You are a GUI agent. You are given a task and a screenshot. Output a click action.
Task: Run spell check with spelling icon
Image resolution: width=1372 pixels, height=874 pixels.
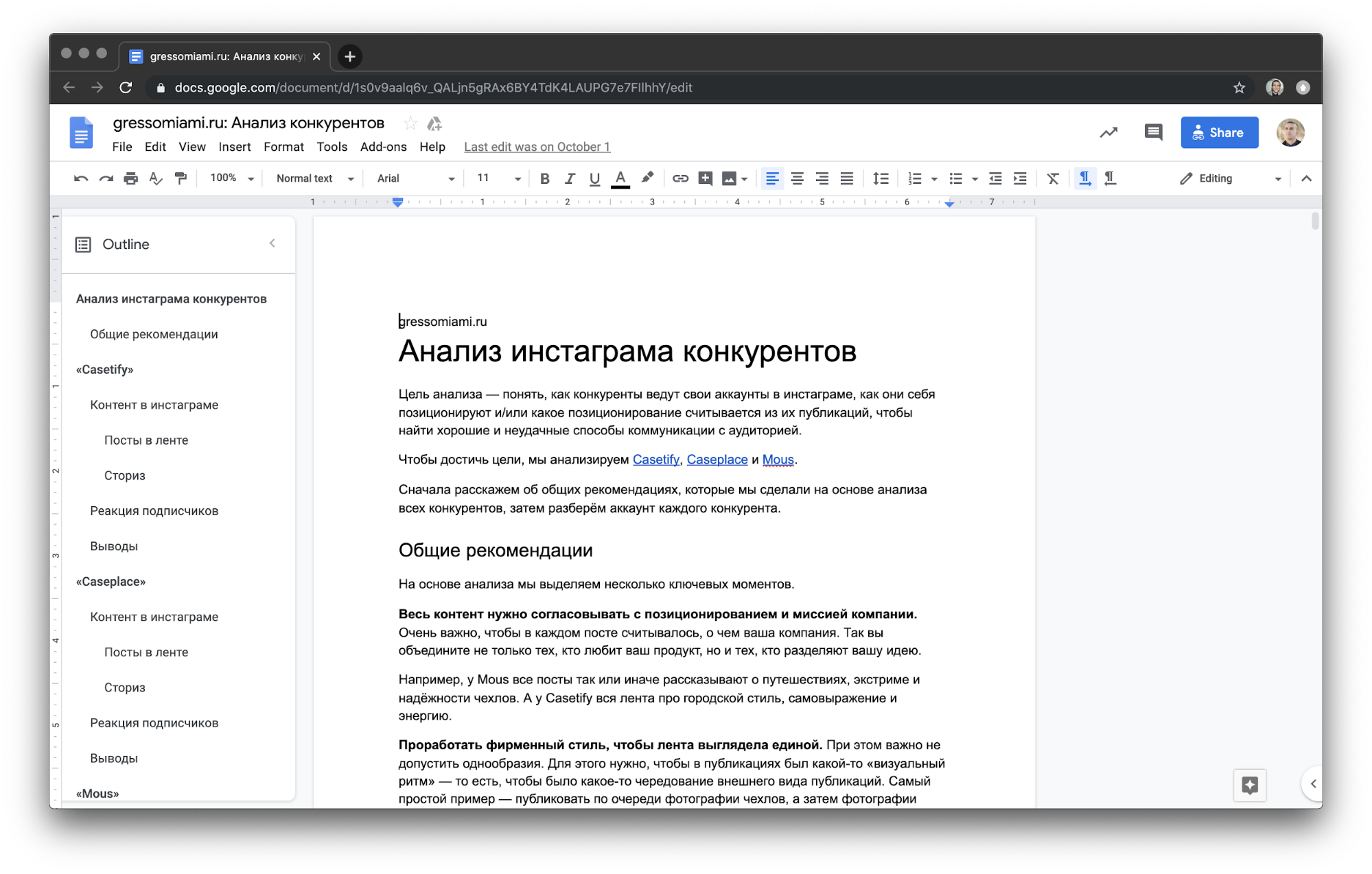(156, 178)
